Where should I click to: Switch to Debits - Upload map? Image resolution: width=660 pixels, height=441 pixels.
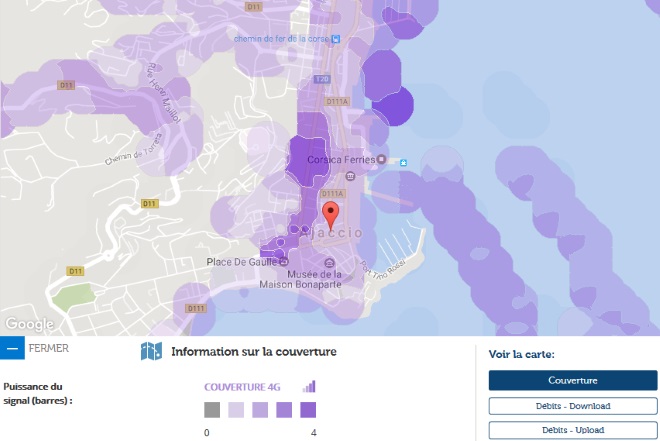coord(573,430)
